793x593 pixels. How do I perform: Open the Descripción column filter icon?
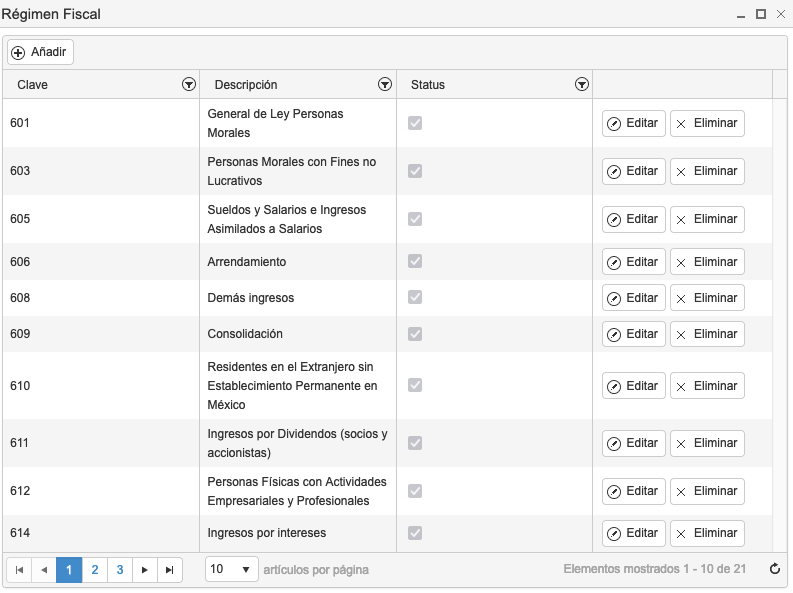click(385, 84)
